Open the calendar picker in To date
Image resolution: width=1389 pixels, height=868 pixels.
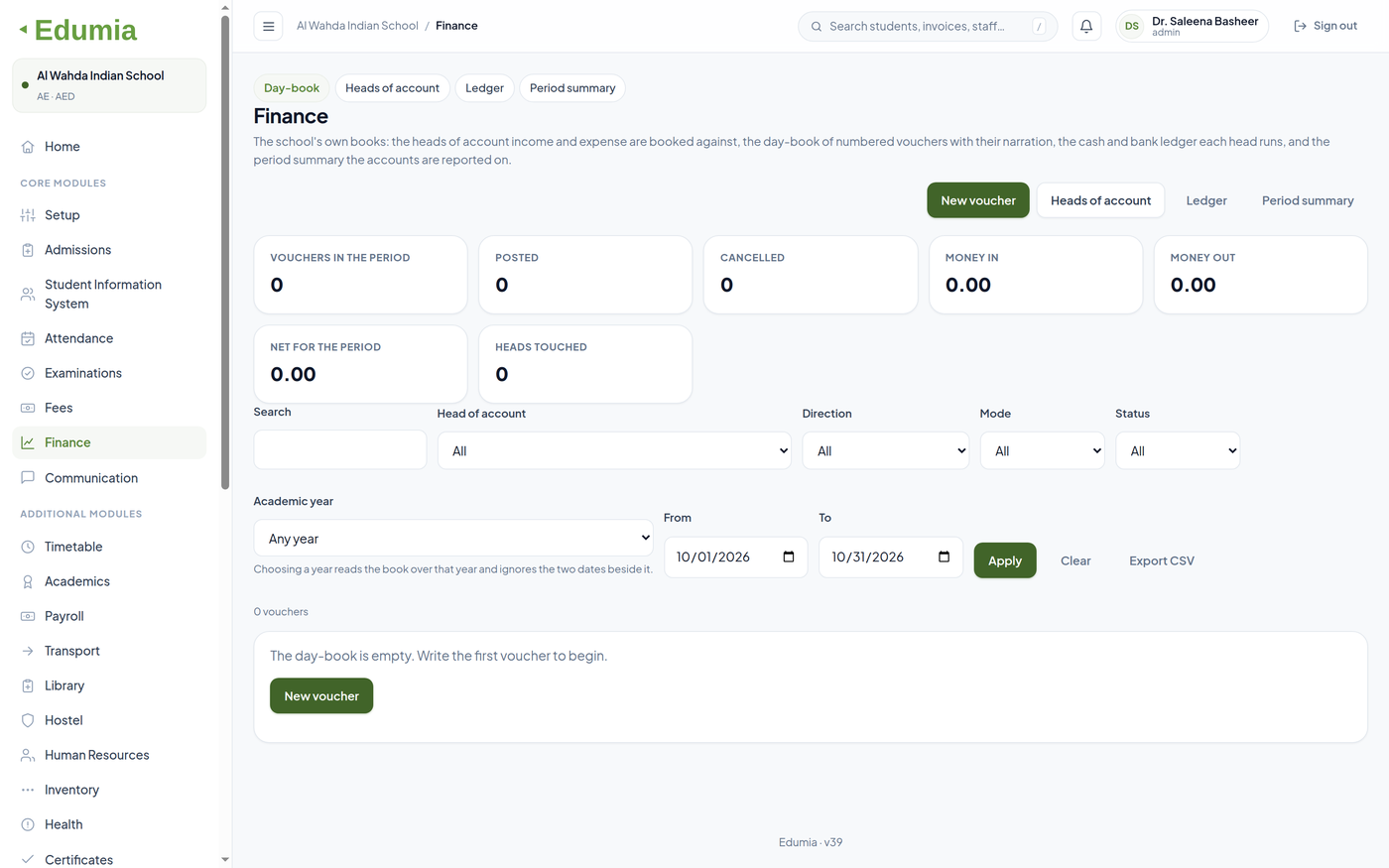pos(944,557)
